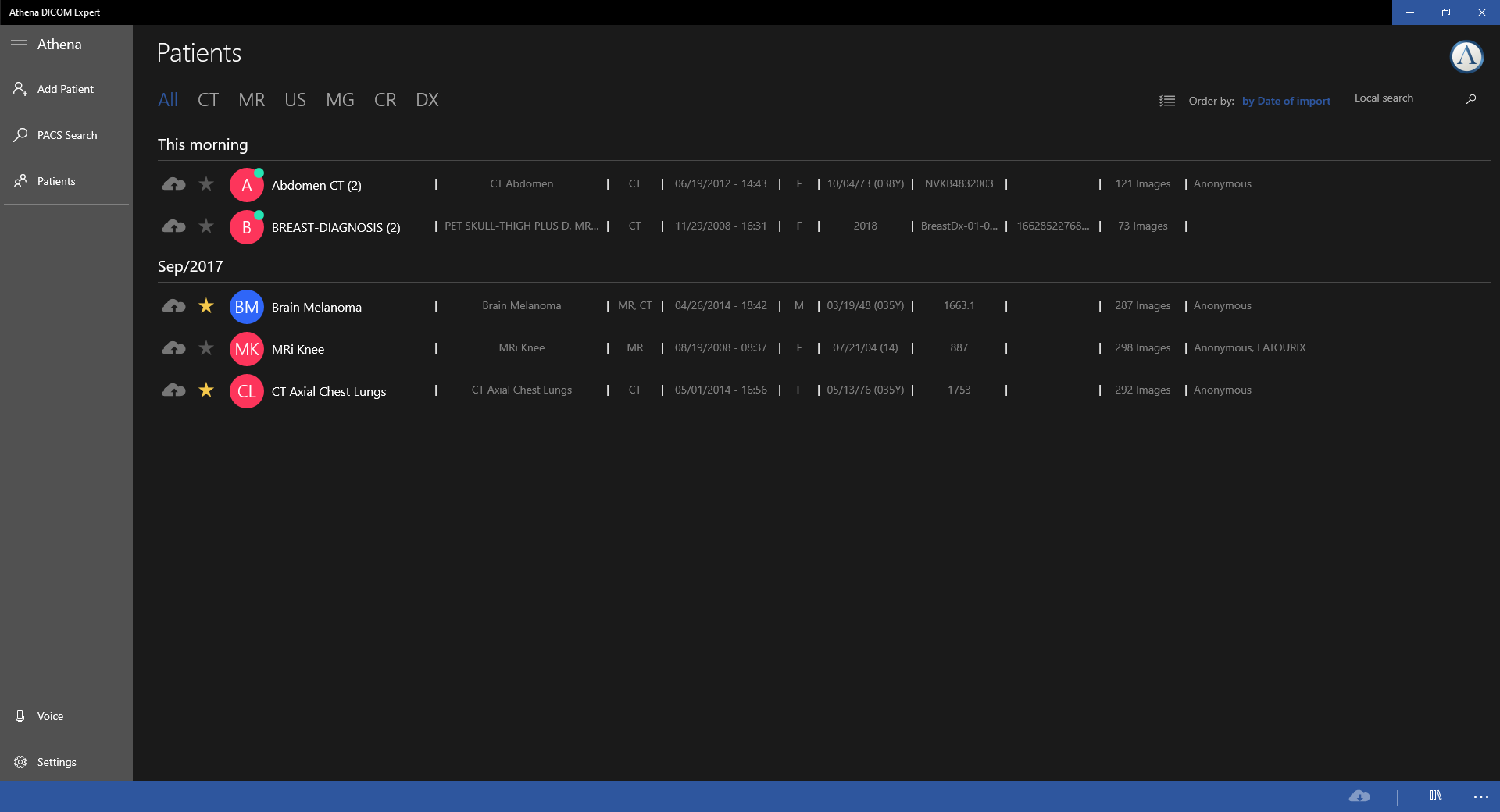Unstar the CT Axial Chest Lungs study

(206, 390)
